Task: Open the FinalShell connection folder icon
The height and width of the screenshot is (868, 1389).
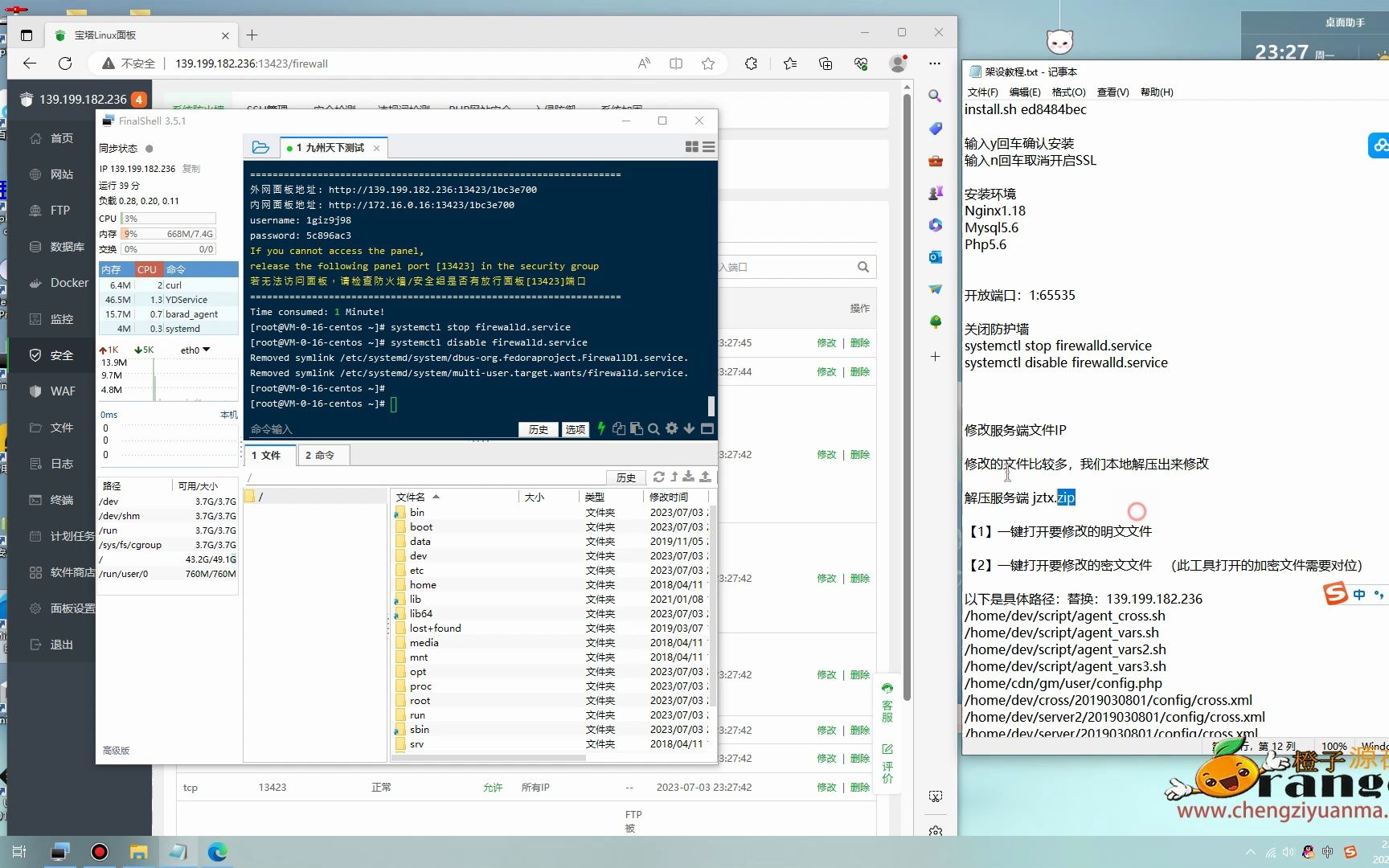Action: point(260,147)
